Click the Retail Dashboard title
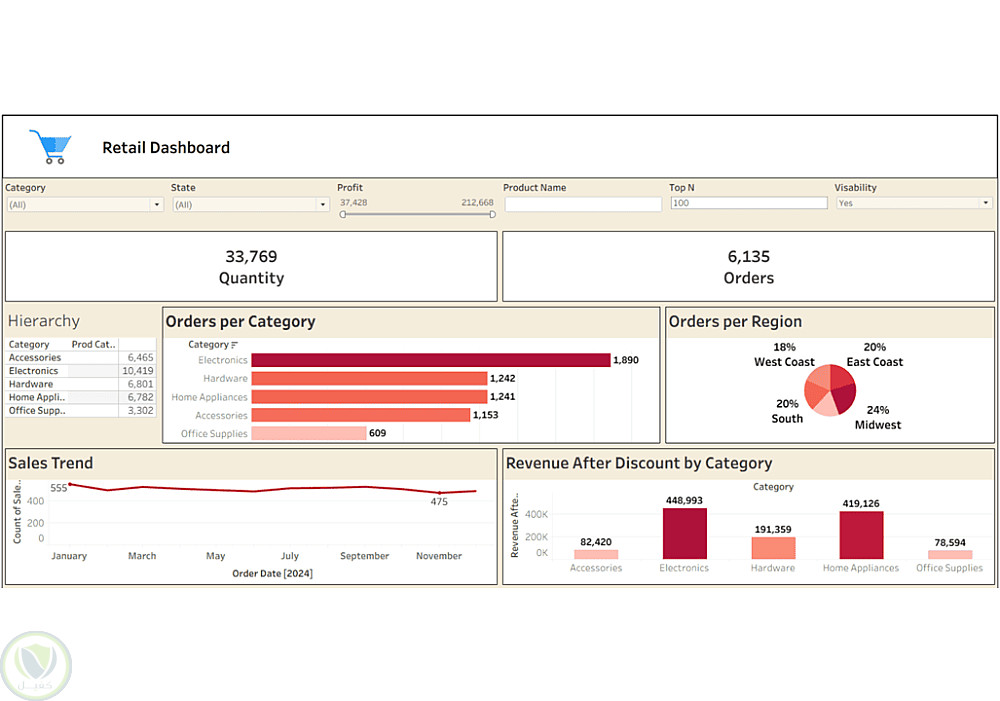 pos(166,147)
